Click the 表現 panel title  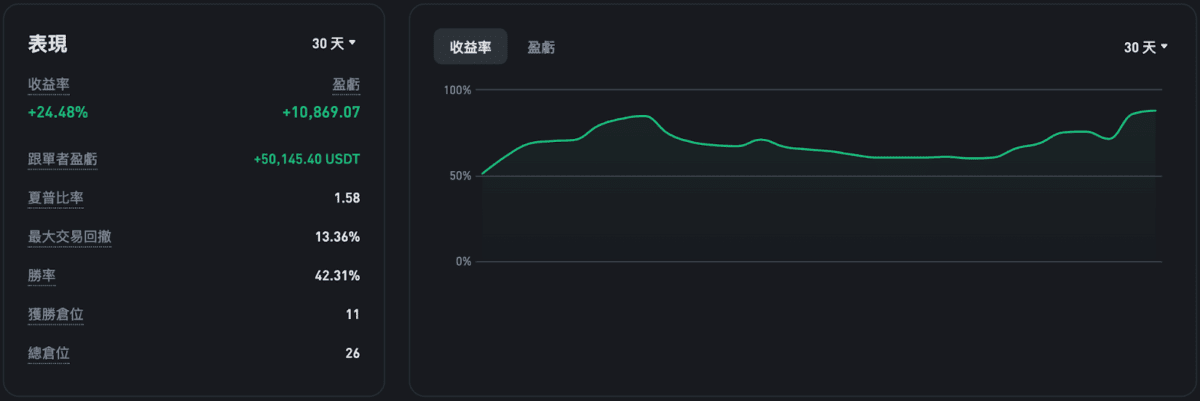click(x=48, y=44)
